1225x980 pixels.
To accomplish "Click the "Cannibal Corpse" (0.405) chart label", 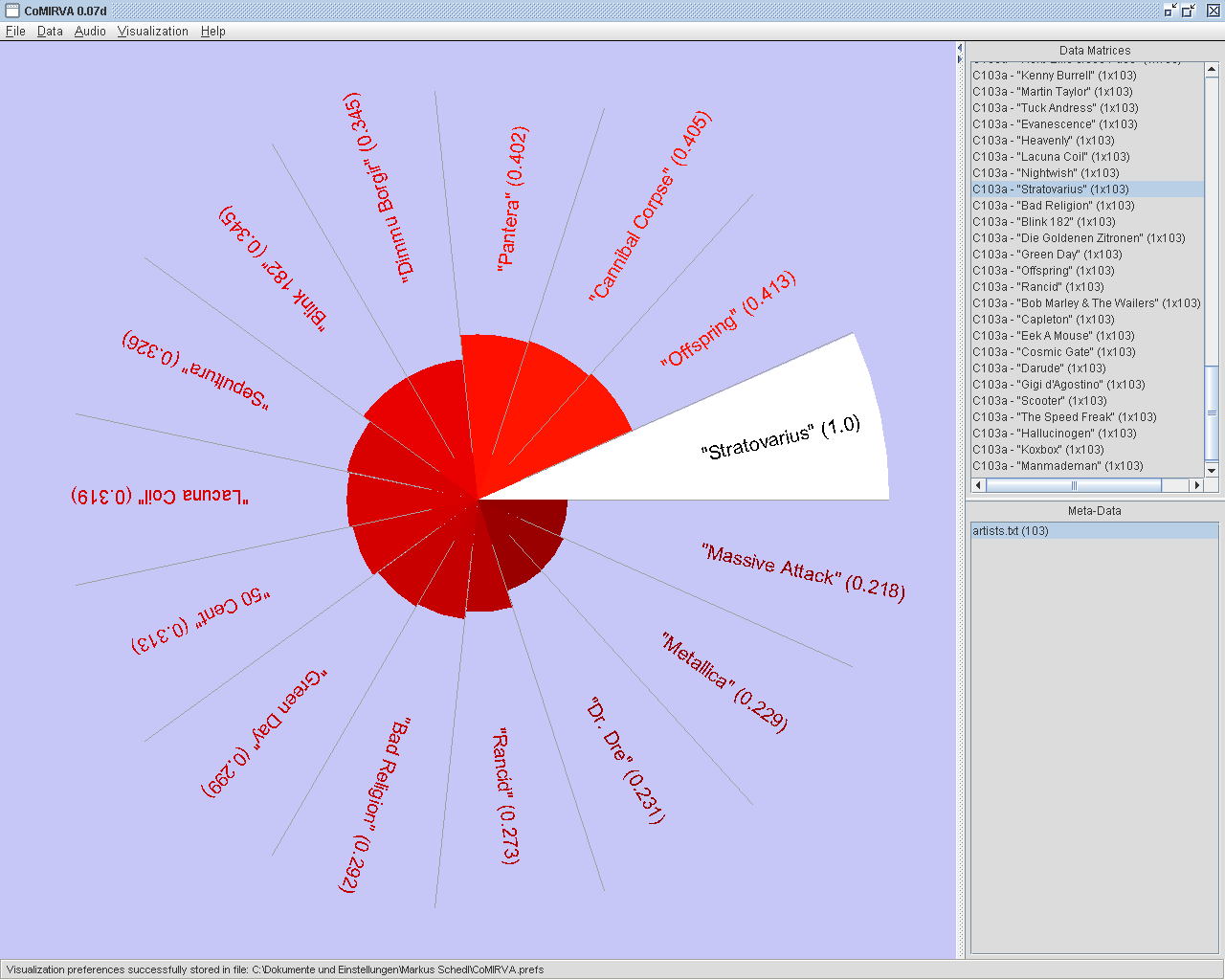I will point(650,206).
